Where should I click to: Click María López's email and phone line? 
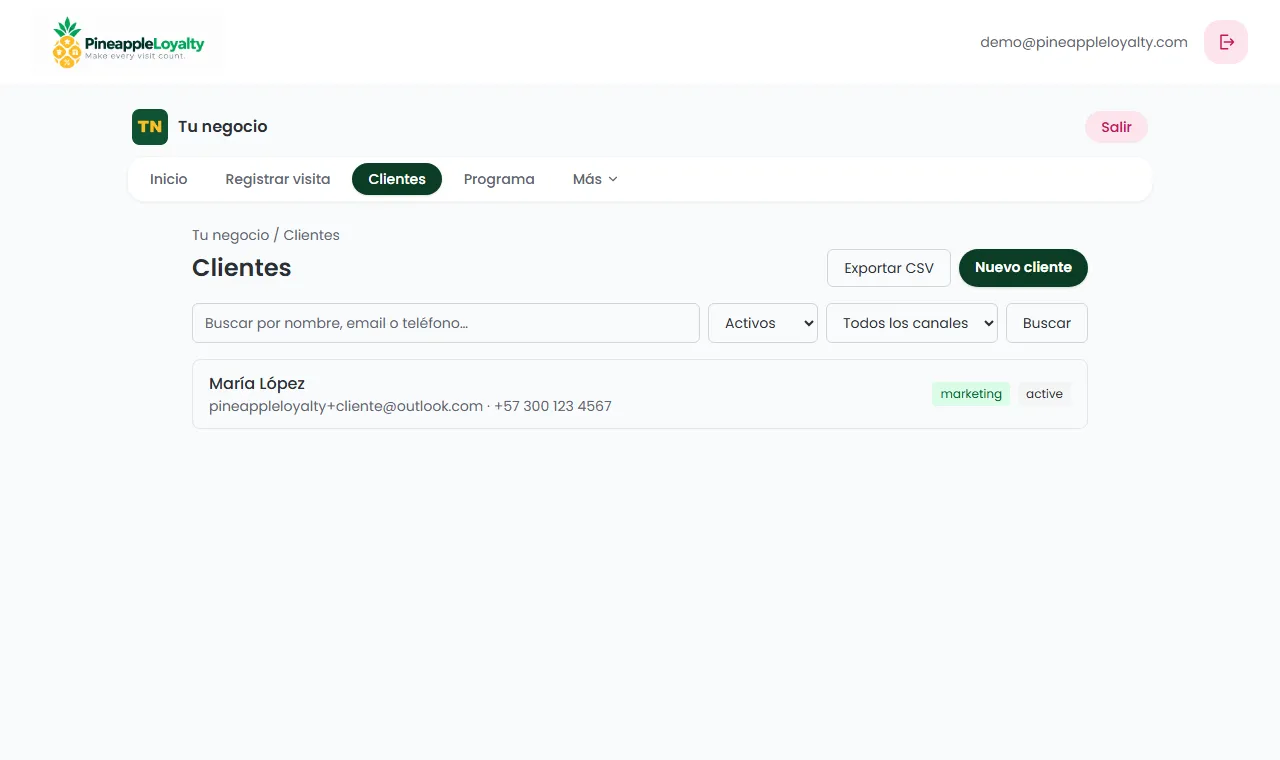point(410,406)
